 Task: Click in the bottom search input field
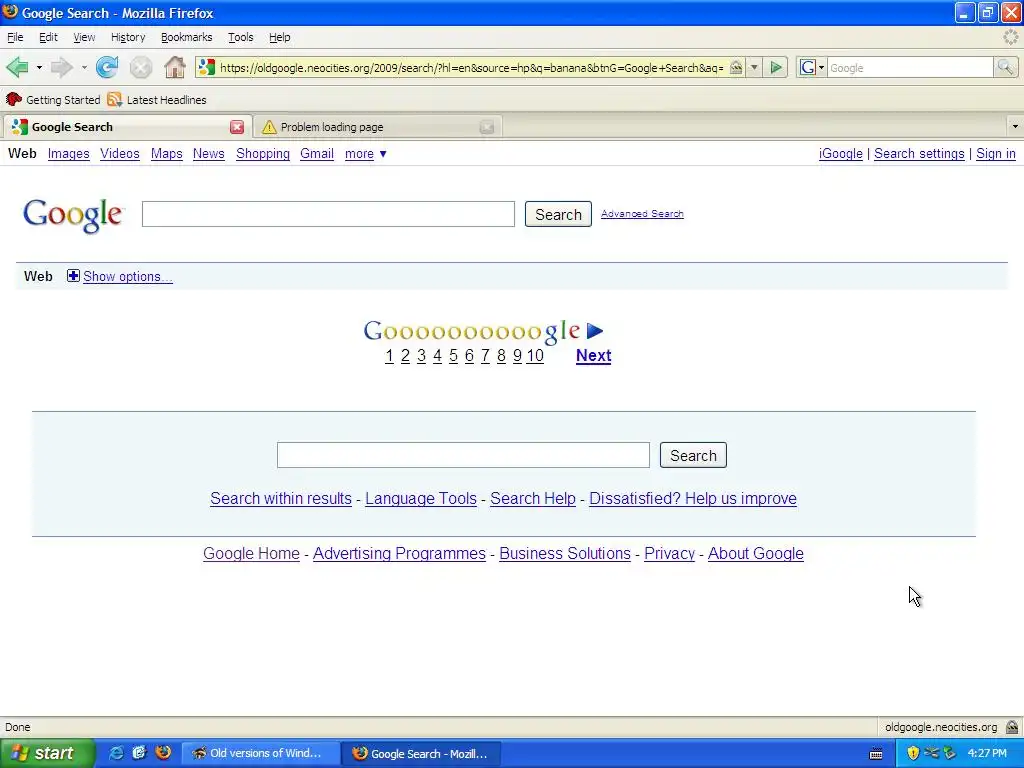(x=463, y=455)
